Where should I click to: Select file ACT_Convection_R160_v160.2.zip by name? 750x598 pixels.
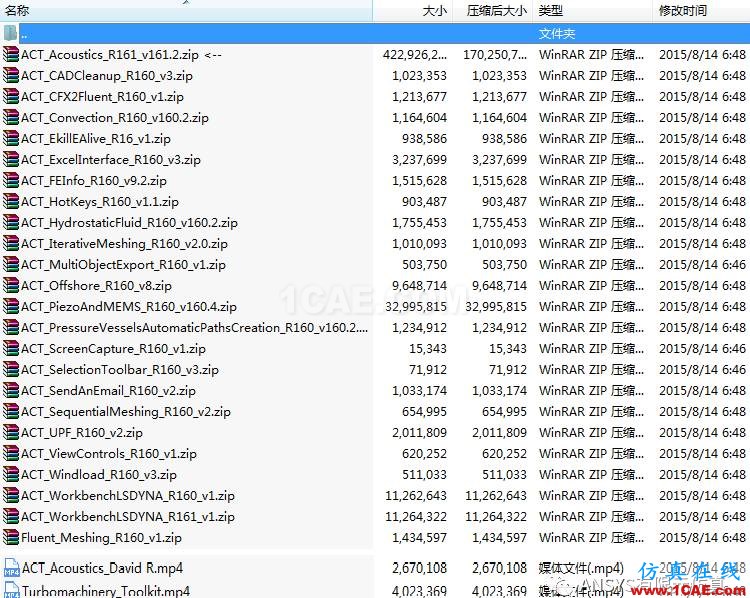pos(115,118)
